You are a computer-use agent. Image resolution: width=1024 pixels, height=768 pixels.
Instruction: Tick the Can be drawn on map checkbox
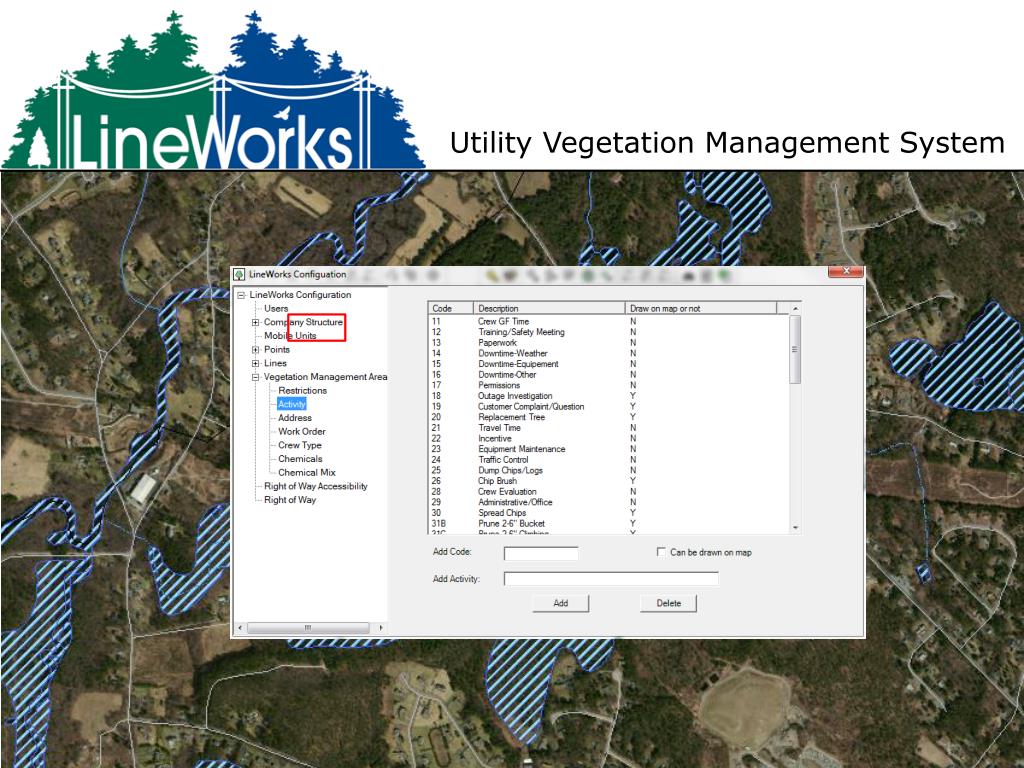pos(661,552)
